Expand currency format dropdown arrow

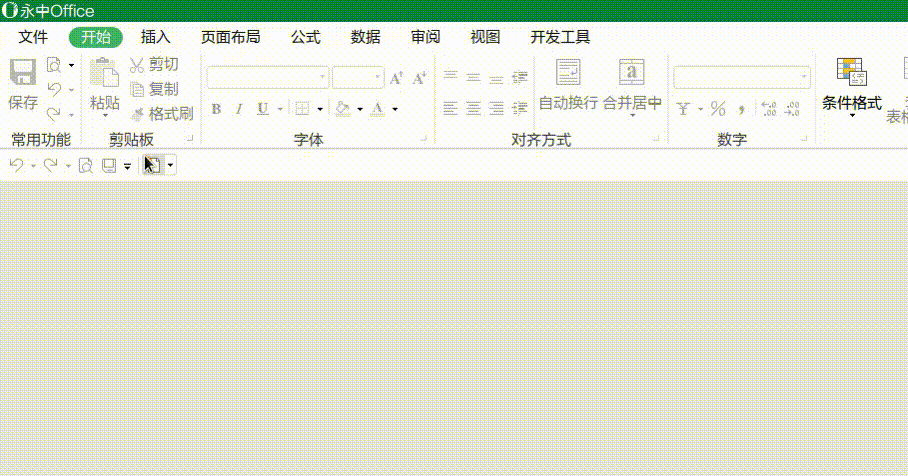[x=700, y=109]
